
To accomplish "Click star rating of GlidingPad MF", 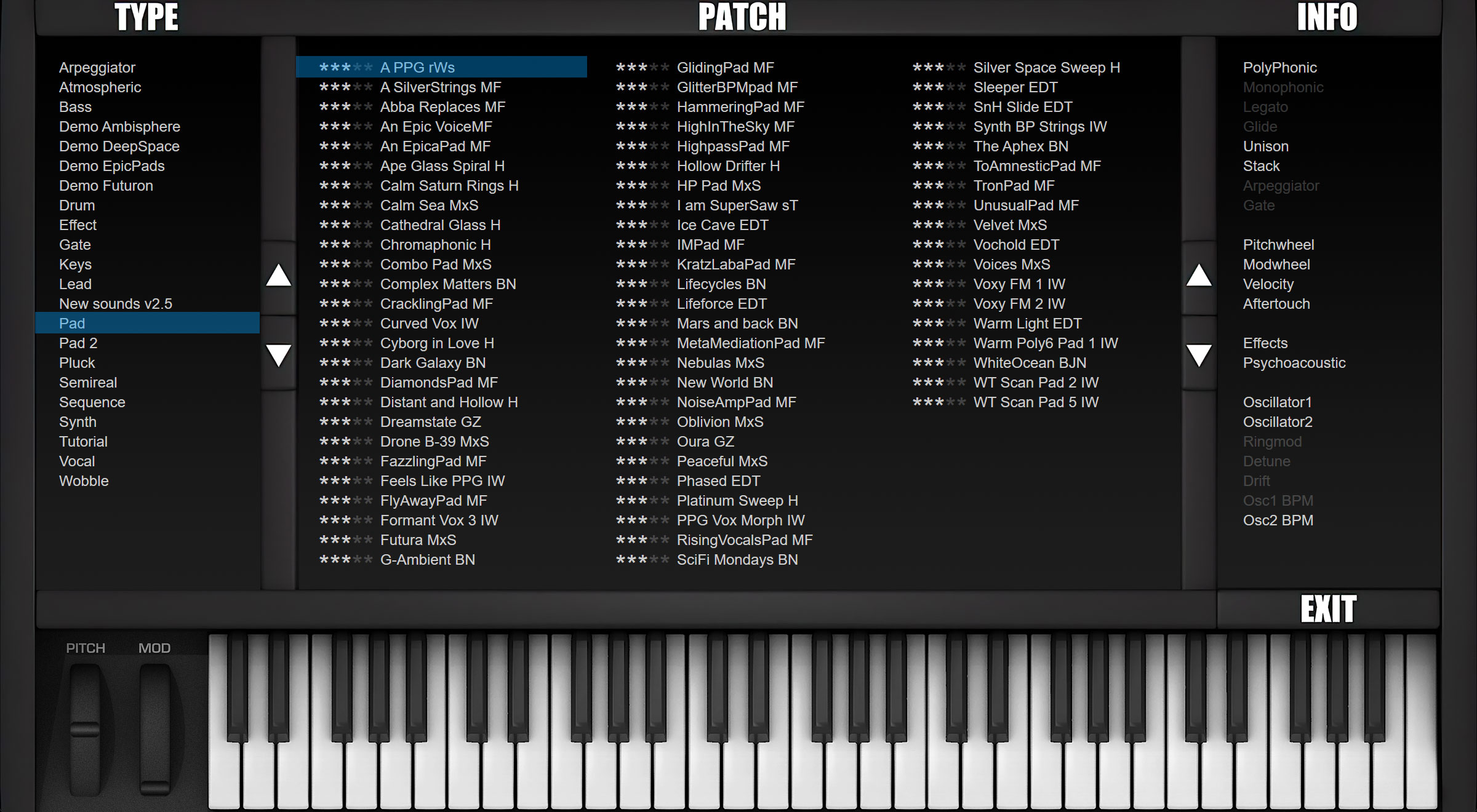I will (x=642, y=68).
